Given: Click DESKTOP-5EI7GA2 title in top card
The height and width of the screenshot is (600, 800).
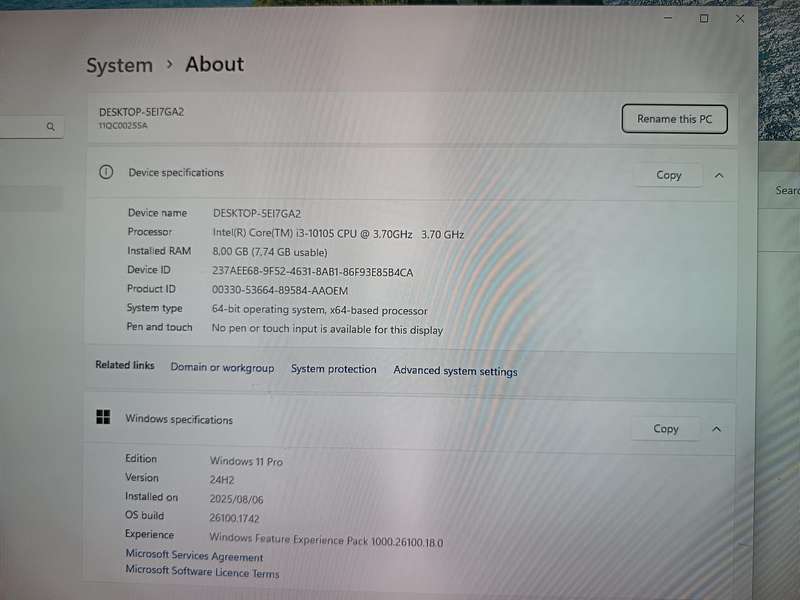Looking at the screenshot, I should tap(141, 112).
